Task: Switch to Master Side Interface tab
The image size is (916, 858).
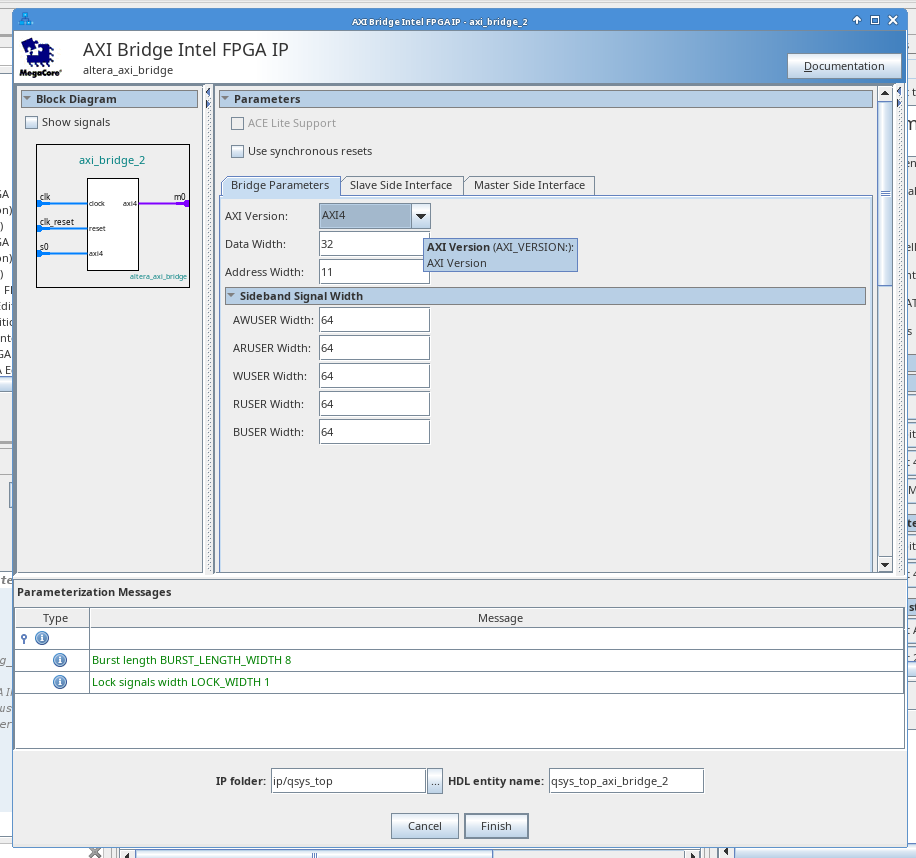Action: pos(529,185)
